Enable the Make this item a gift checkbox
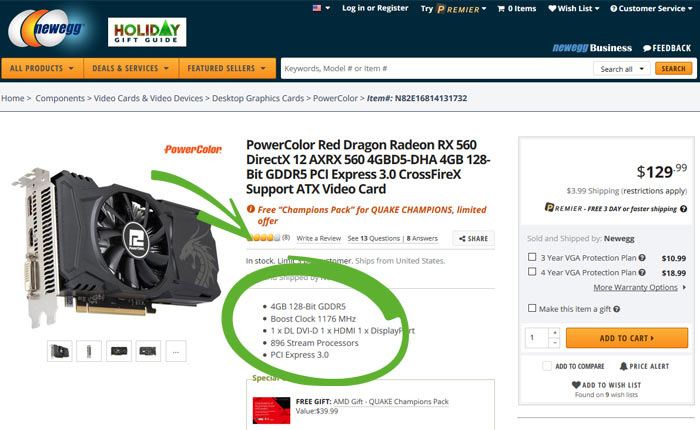Screen dimensions: 700x430 coord(532,308)
